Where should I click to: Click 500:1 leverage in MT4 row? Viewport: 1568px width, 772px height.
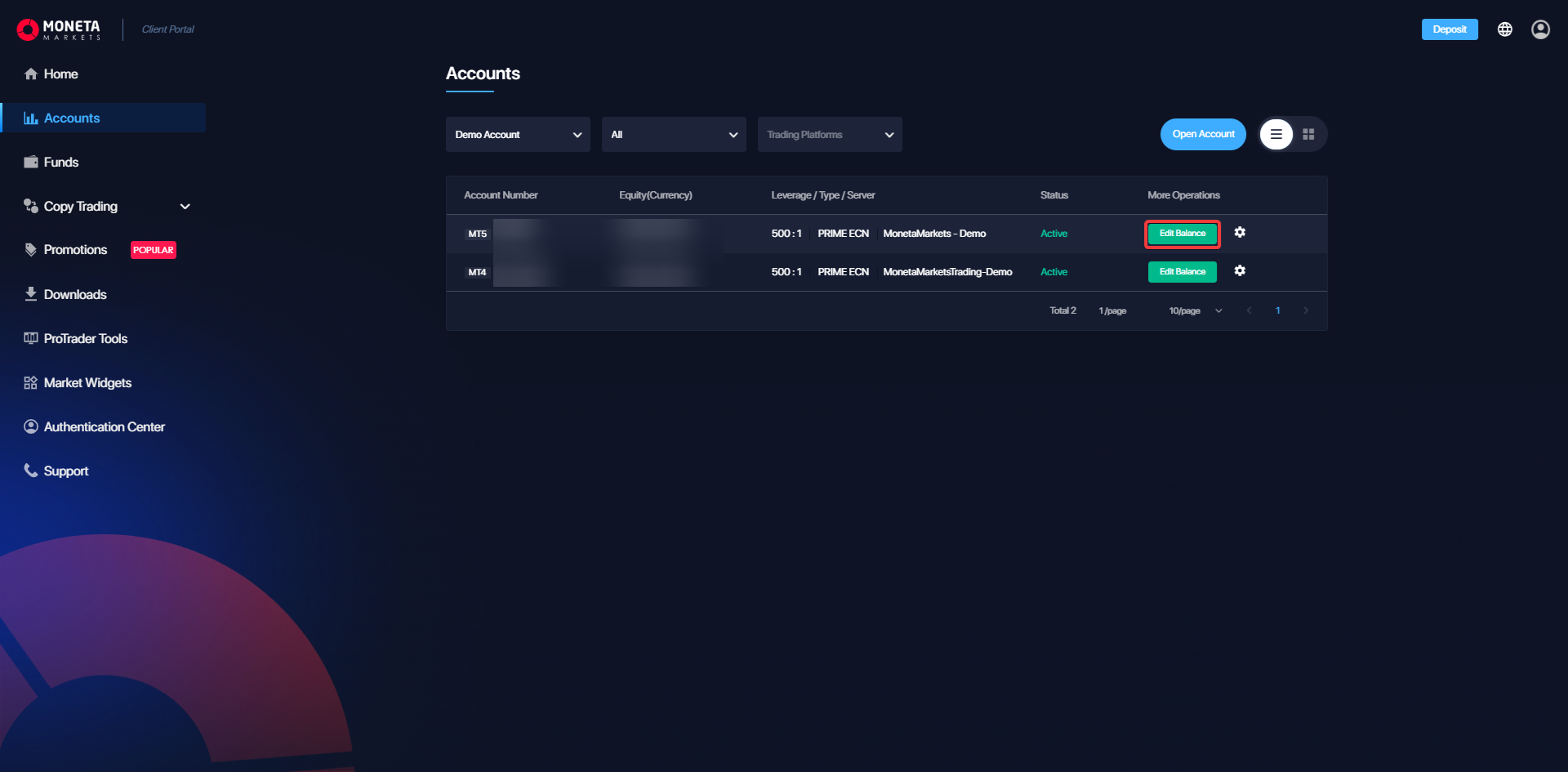(x=786, y=272)
